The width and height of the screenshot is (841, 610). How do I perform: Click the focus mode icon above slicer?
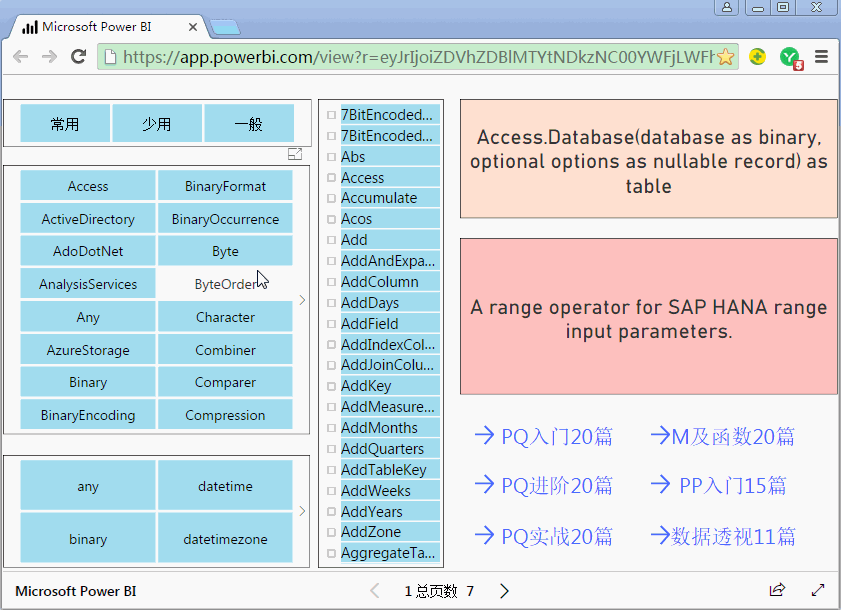point(295,154)
